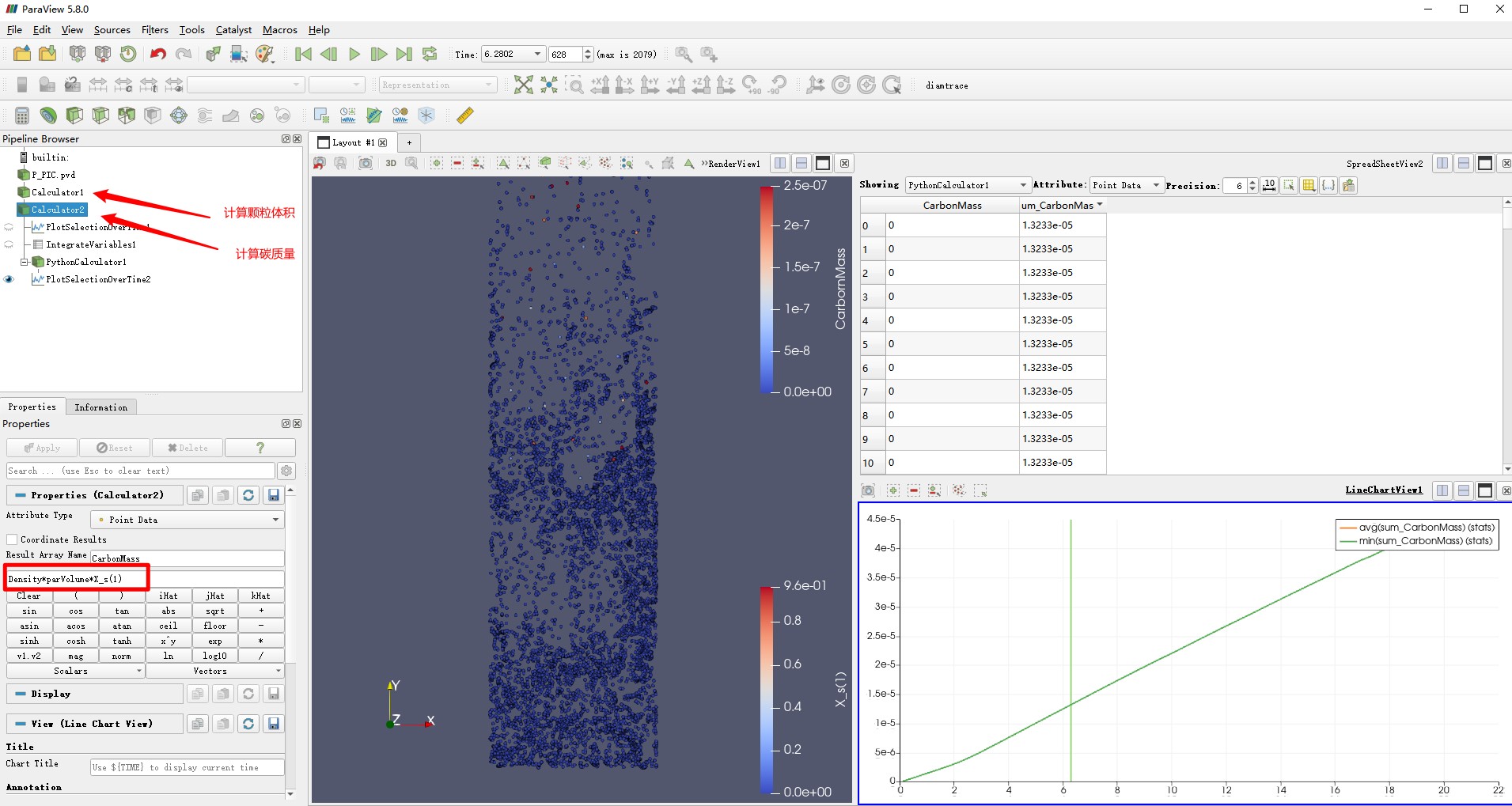
Task: Select the Layout #1 tab
Action: click(x=353, y=142)
